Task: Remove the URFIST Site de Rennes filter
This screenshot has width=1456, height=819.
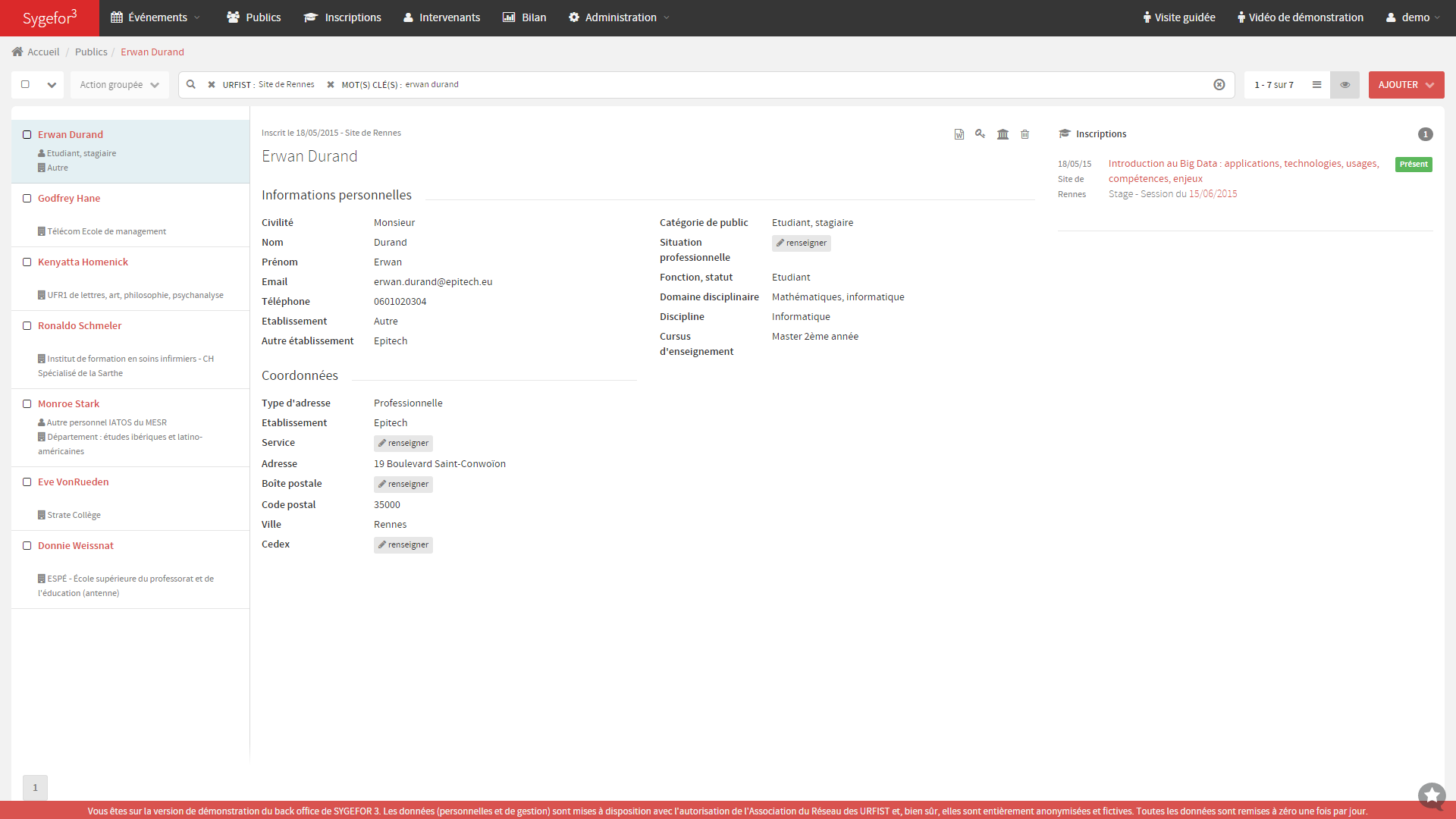Action: 212,85
